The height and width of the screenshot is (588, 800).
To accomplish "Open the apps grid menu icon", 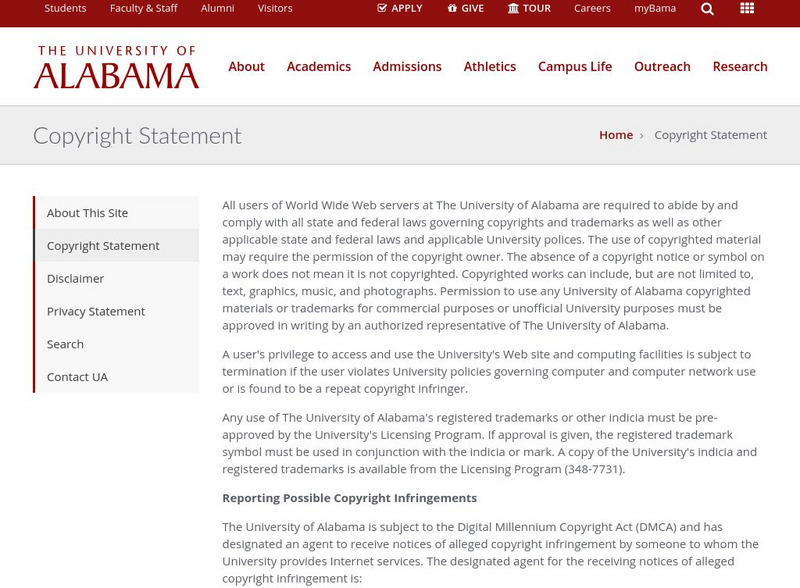I will [x=747, y=9].
